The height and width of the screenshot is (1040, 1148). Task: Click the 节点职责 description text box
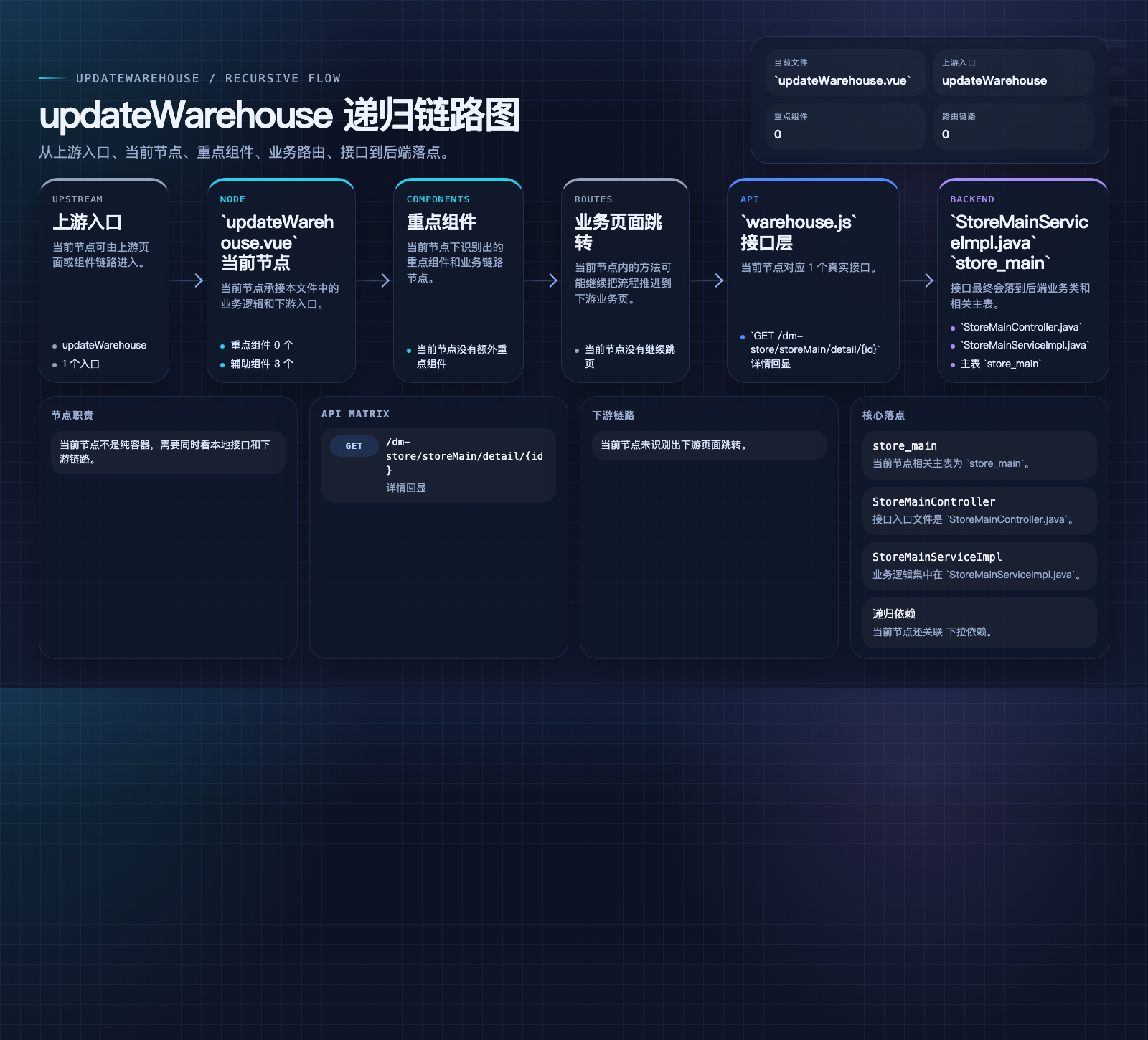168,453
